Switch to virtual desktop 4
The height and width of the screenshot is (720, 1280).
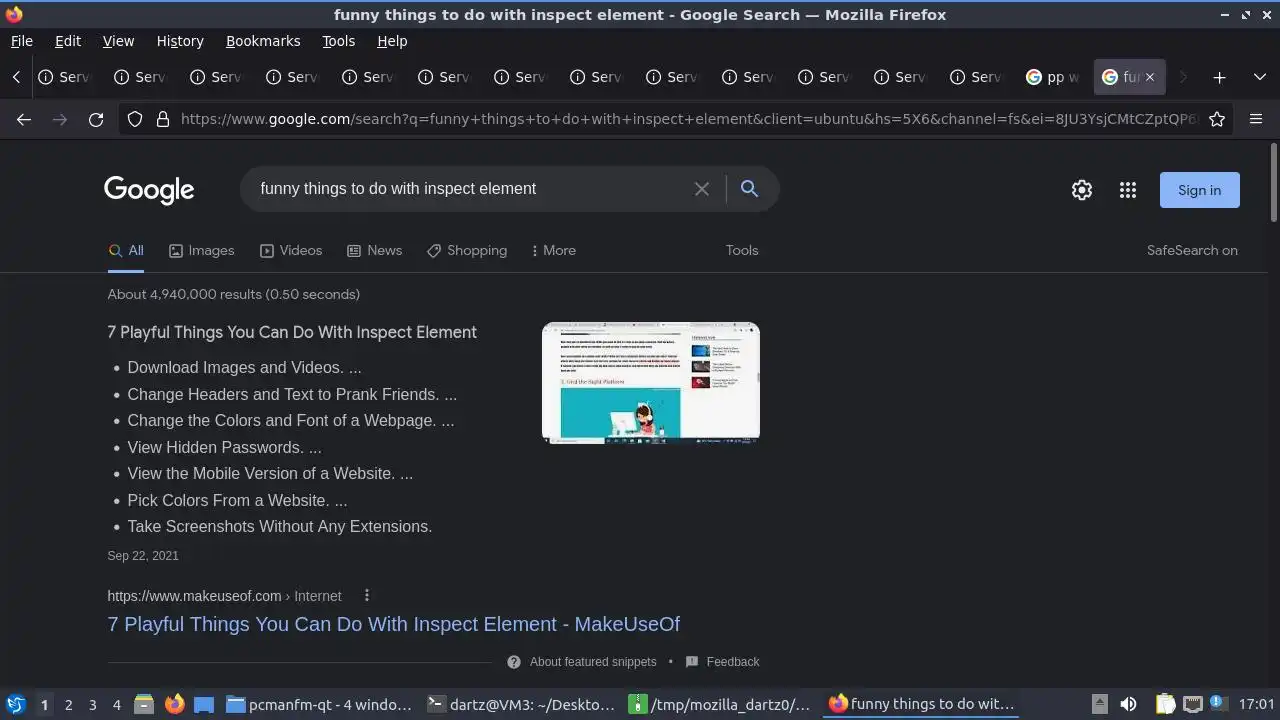116,704
